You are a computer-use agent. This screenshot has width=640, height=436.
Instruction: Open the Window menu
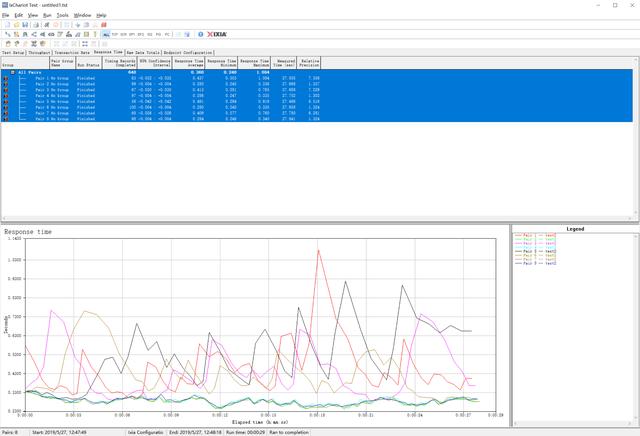point(83,16)
